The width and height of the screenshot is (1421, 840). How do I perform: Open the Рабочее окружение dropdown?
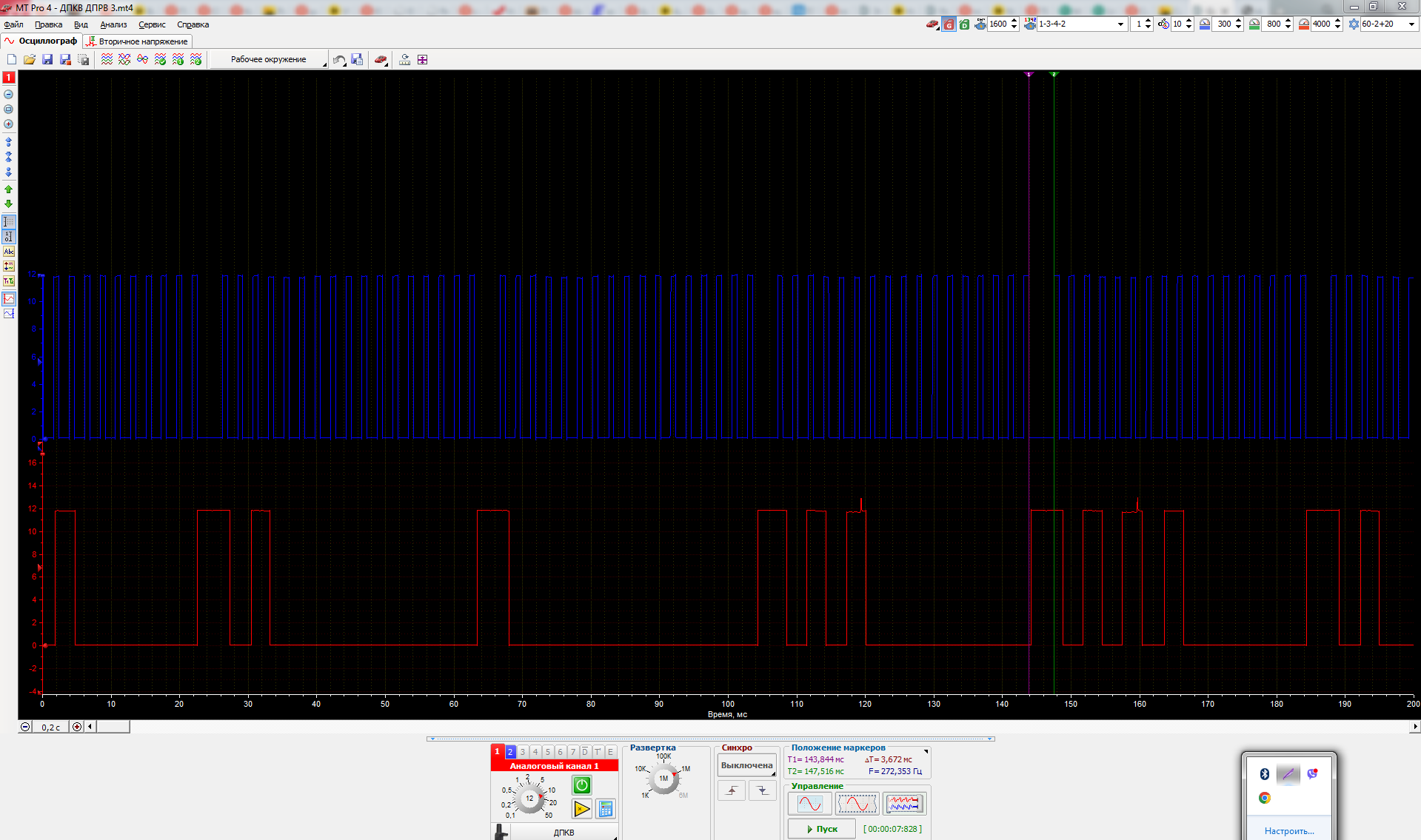tap(269, 59)
